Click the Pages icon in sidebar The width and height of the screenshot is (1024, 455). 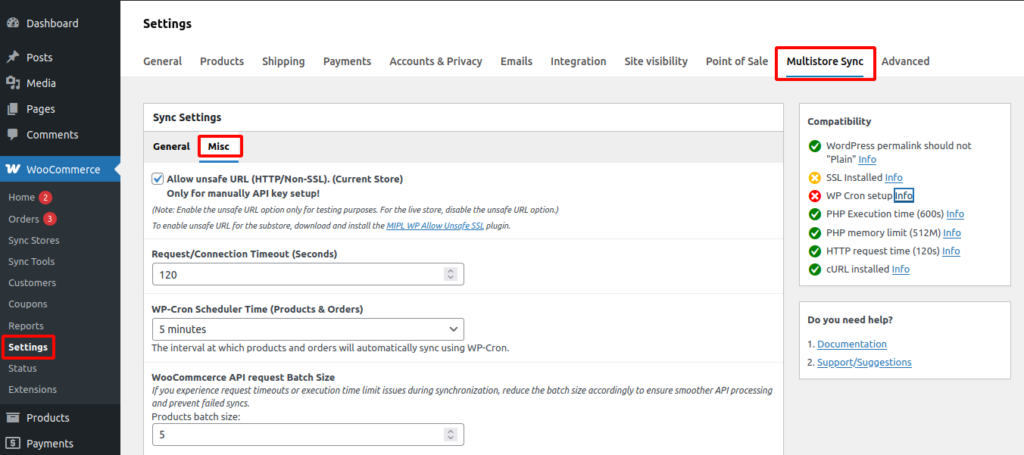click(x=12, y=109)
